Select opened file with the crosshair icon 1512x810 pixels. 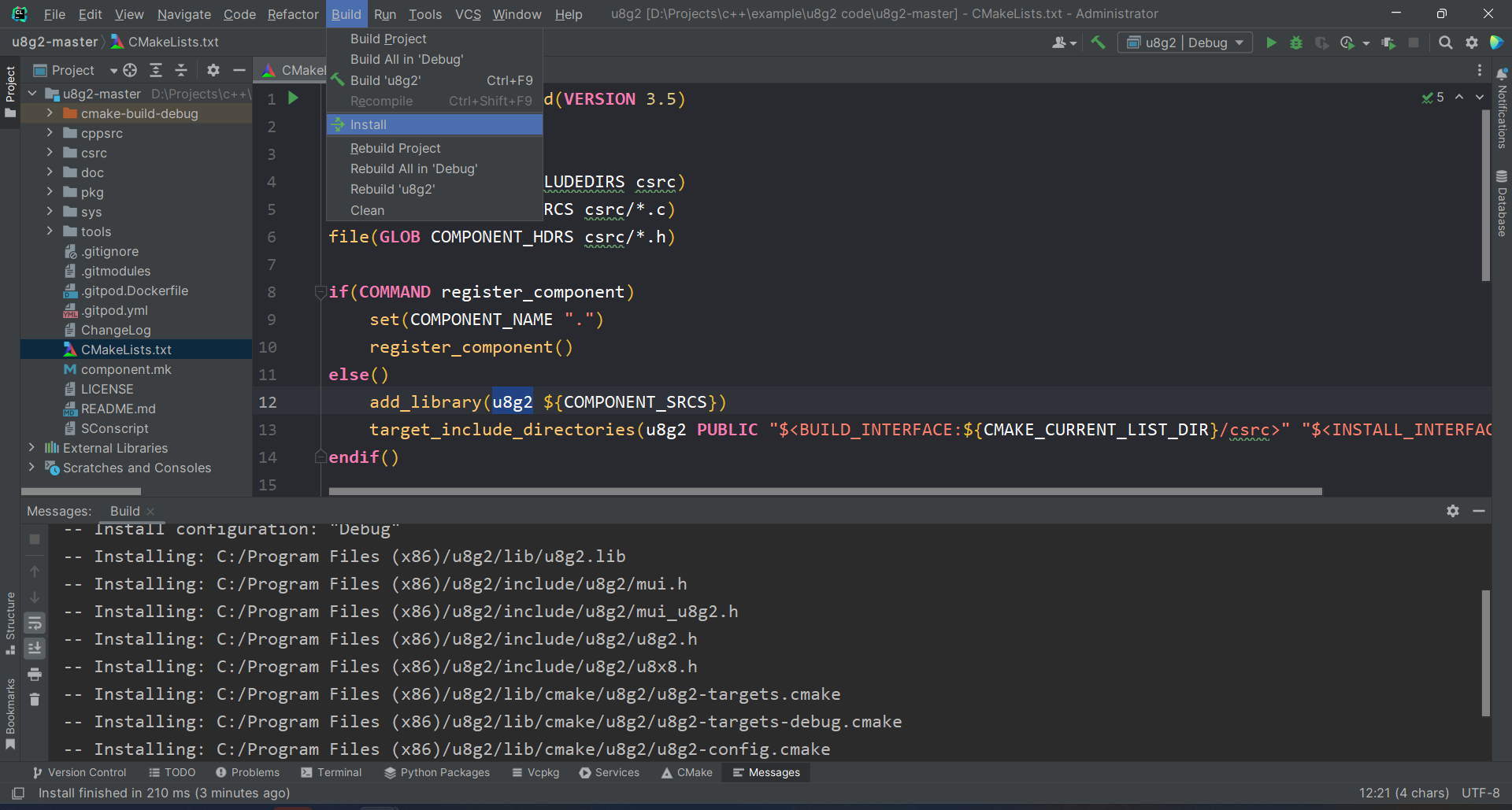(130, 70)
